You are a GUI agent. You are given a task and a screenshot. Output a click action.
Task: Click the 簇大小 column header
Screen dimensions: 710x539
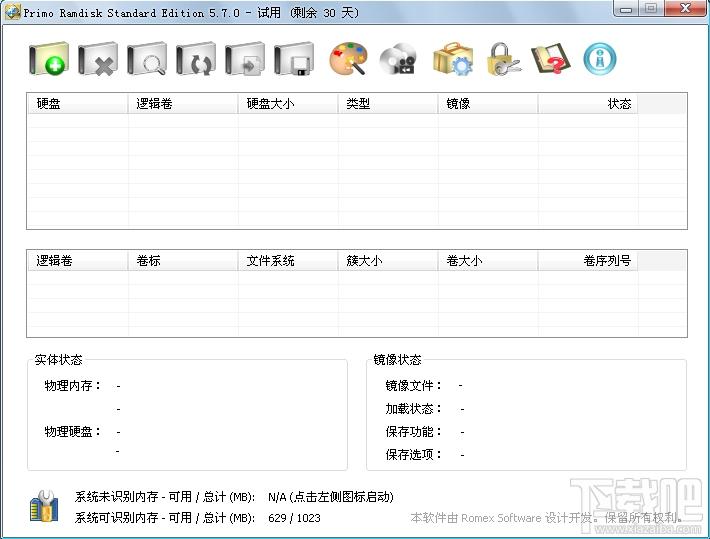pos(388,260)
